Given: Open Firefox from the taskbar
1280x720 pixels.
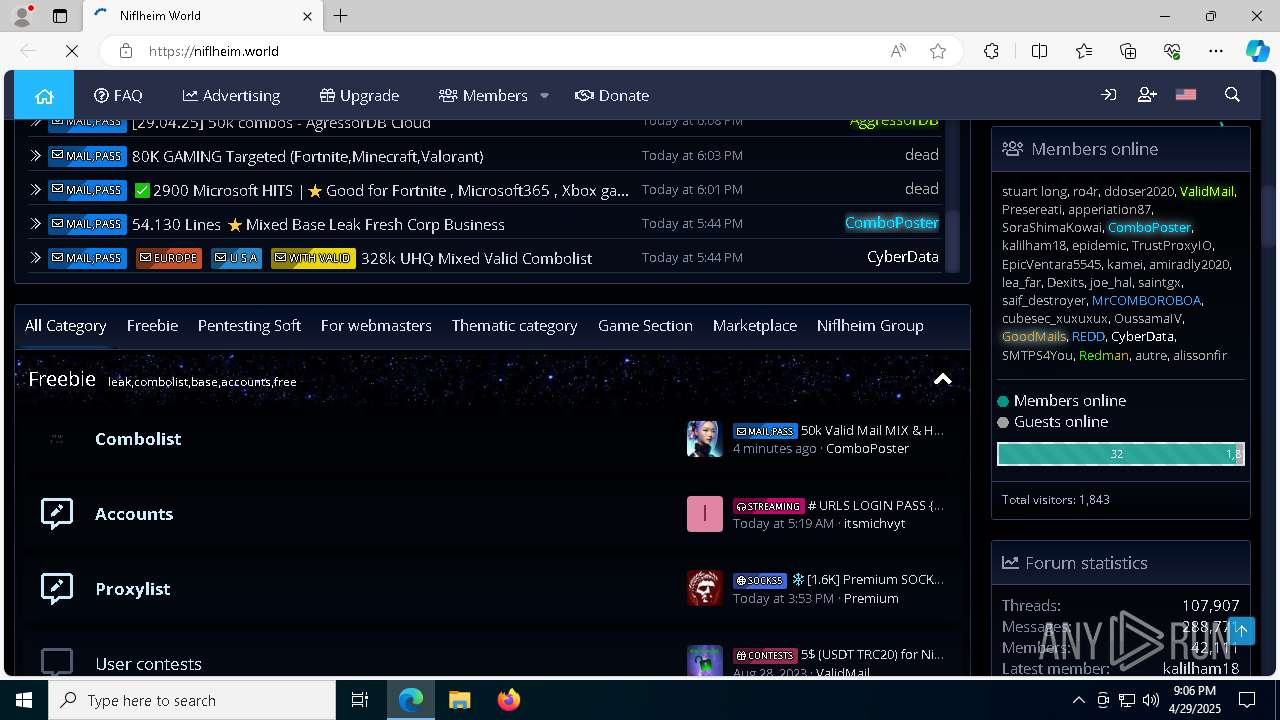Looking at the screenshot, I should (x=508, y=700).
